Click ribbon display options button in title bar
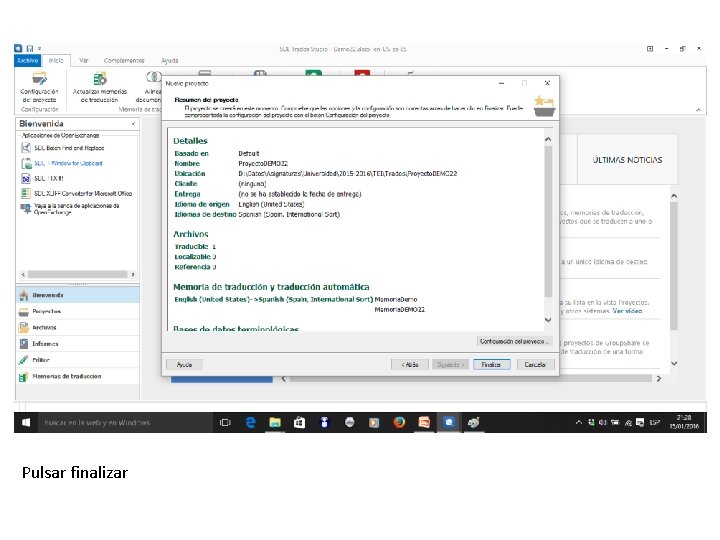The height and width of the screenshot is (540, 720). tap(650, 48)
